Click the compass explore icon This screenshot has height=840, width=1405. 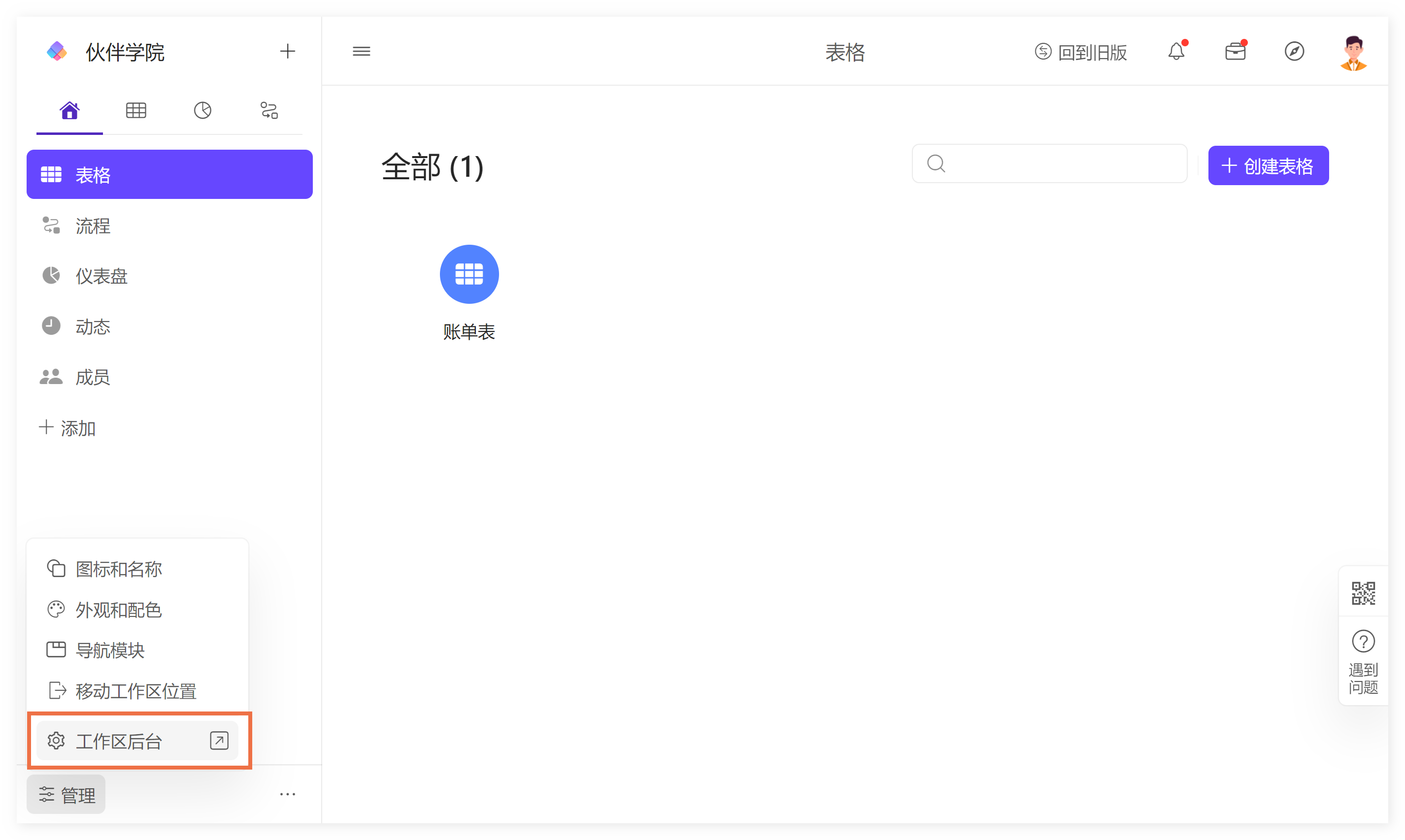(1294, 52)
